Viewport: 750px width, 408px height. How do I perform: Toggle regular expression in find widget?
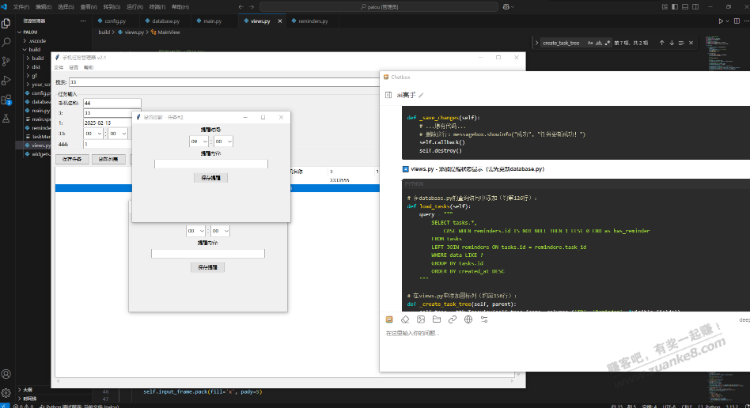point(607,43)
